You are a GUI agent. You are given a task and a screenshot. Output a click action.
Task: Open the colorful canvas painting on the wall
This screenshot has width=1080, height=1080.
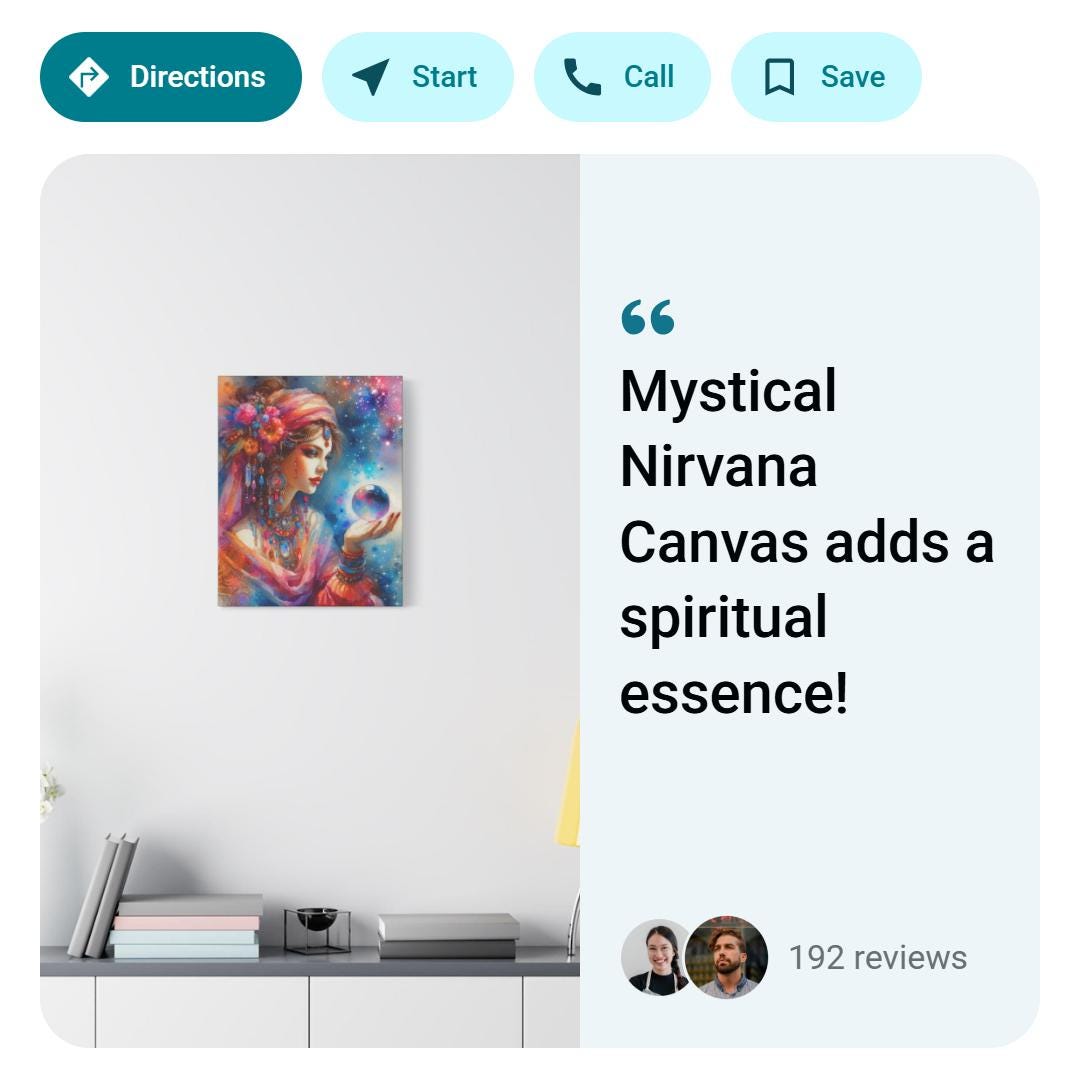point(311,491)
